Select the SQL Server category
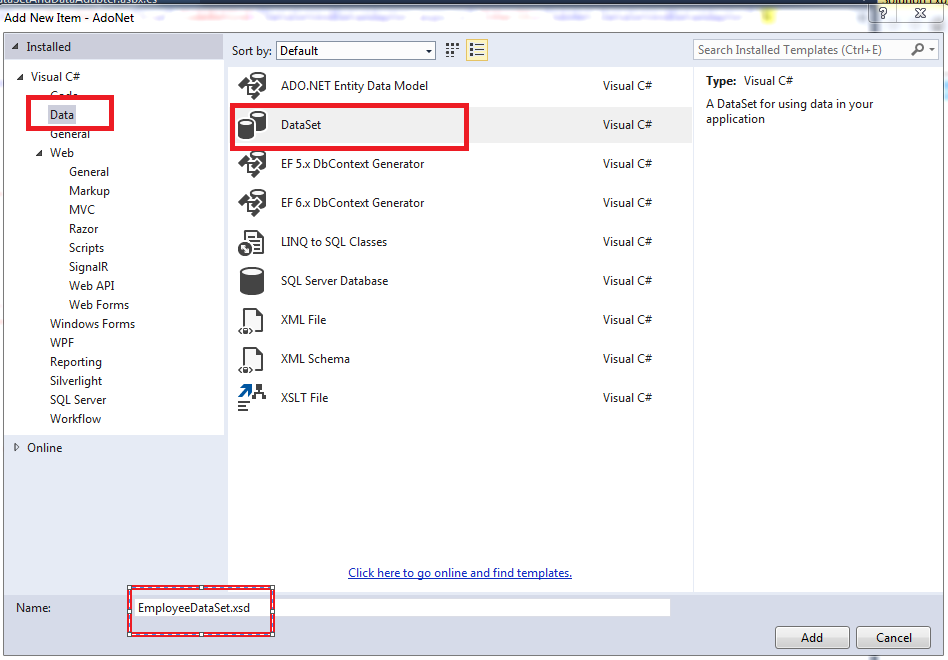Image resolution: width=948 pixels, height=660 pixels. (78, 400)
